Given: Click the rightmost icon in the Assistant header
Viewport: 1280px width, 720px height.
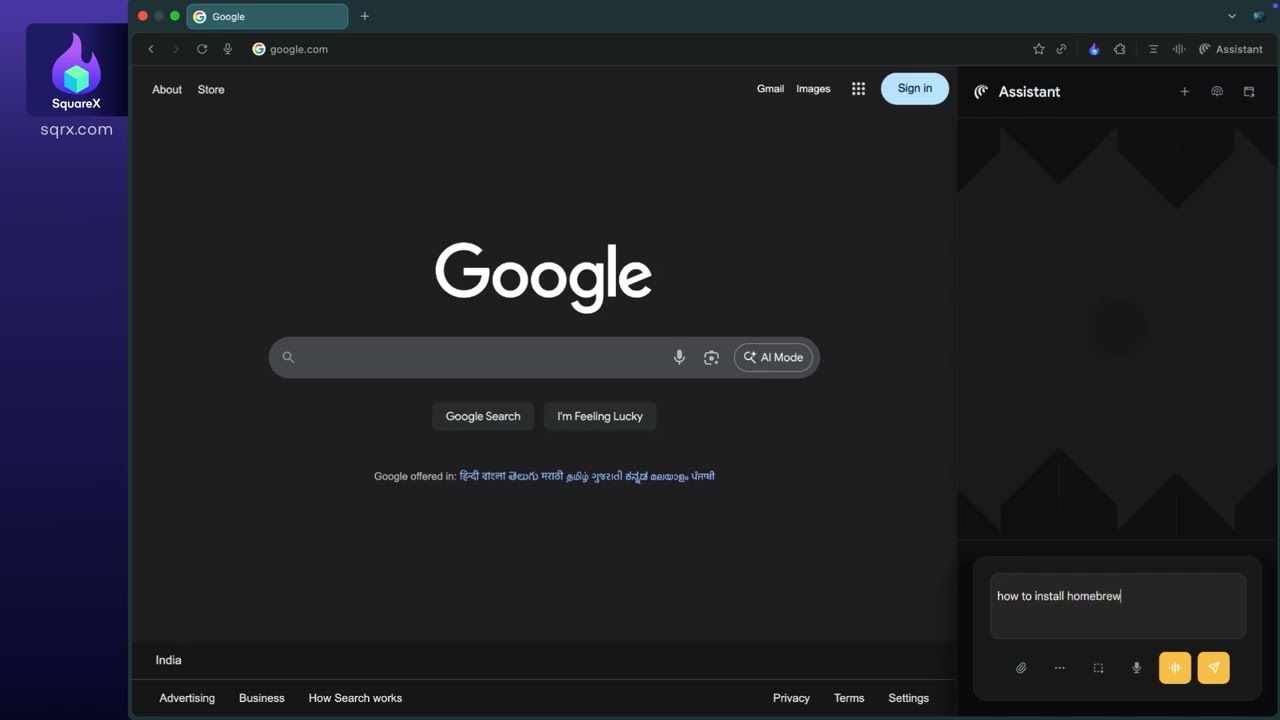Looking at the screenshot, I should [1249, 91].
